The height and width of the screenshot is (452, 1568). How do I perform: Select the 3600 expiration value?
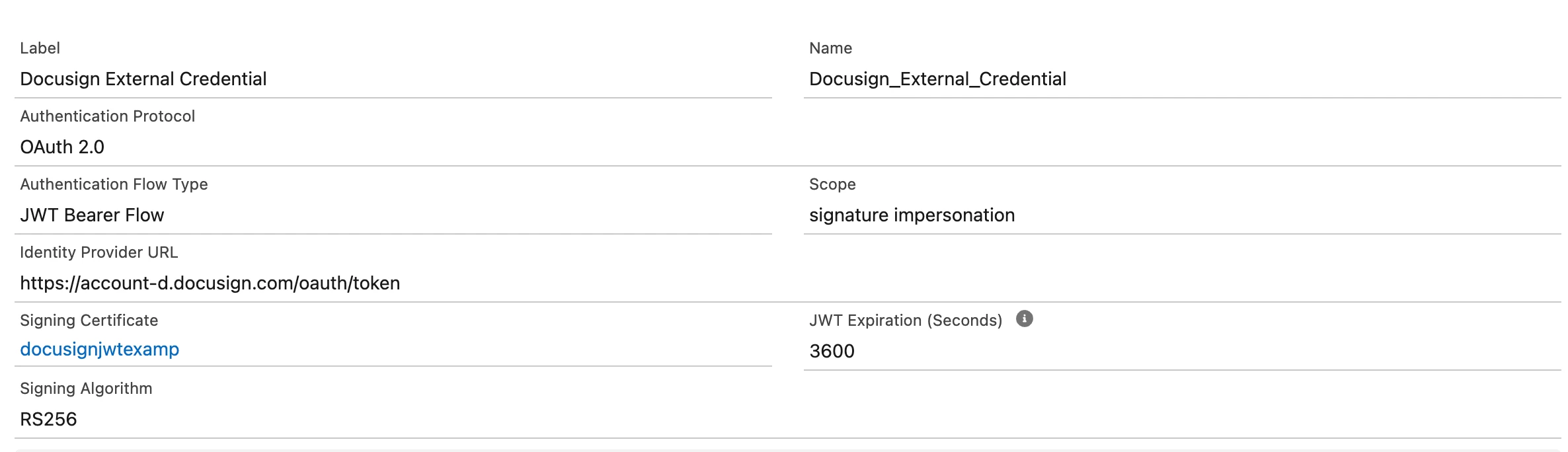pos(832,351)
